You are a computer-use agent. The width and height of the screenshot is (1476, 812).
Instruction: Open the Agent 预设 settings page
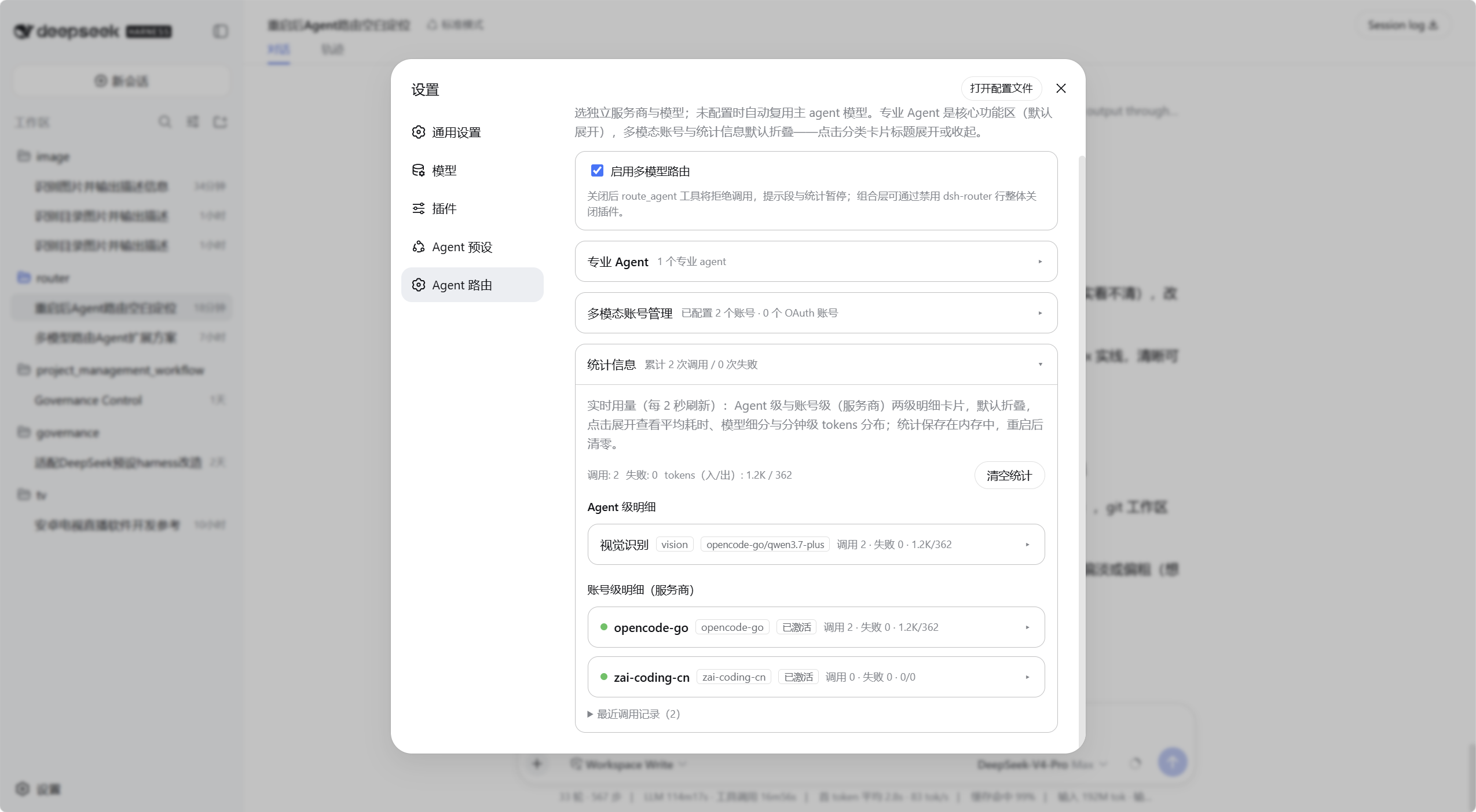472,247
